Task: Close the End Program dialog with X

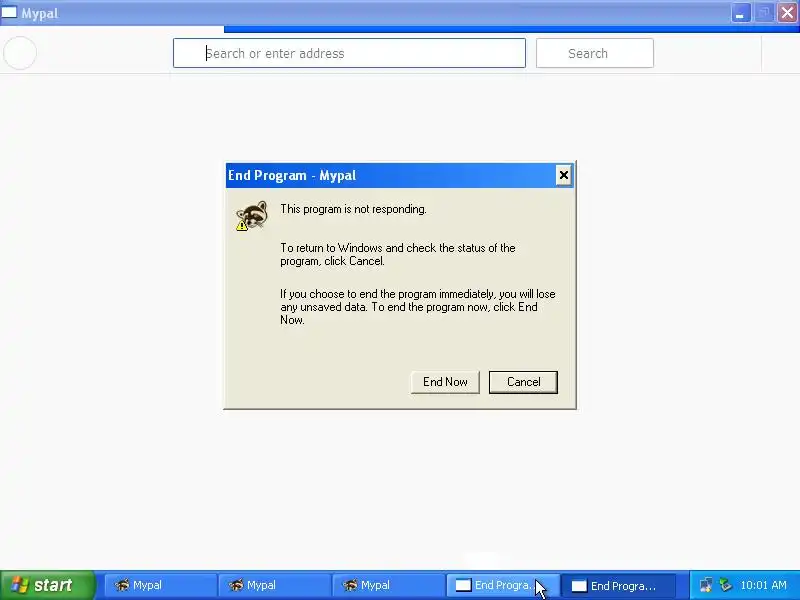Action: pyautogui.click(x=563, y=176)
